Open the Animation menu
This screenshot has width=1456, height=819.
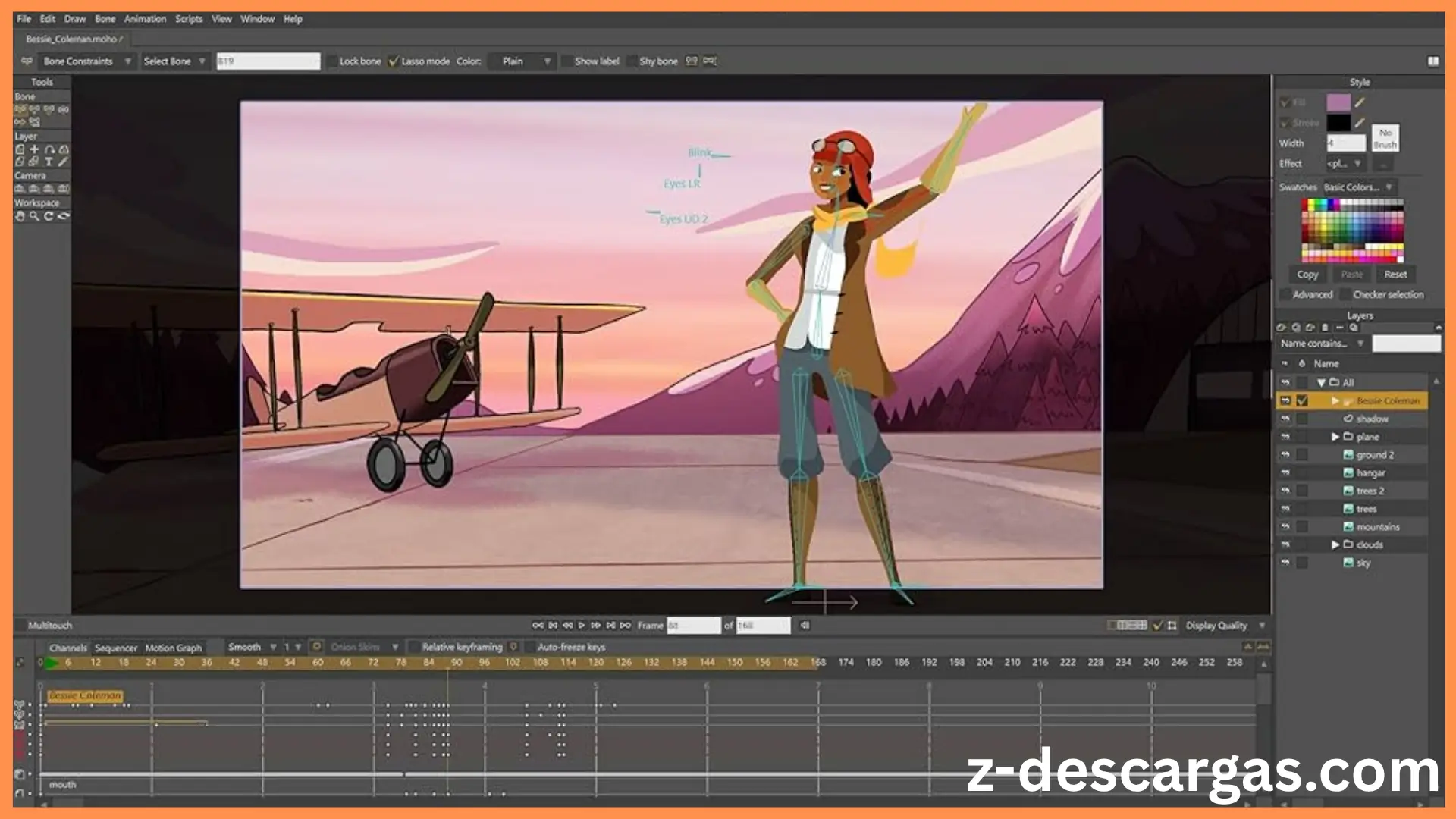145,19
